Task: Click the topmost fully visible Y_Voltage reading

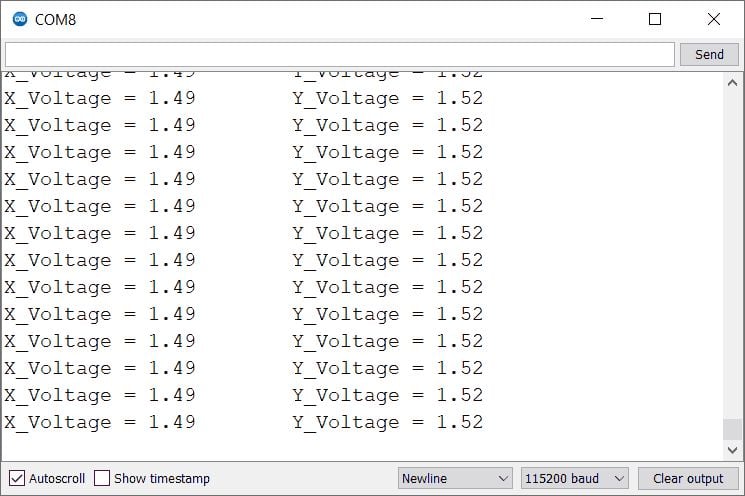Action: [388, 98]
